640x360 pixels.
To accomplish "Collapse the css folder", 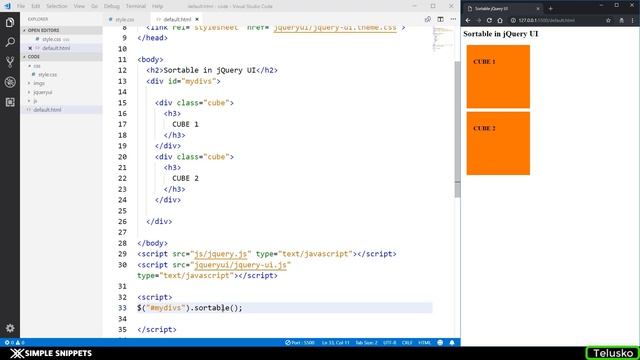I will pos(29,66).
